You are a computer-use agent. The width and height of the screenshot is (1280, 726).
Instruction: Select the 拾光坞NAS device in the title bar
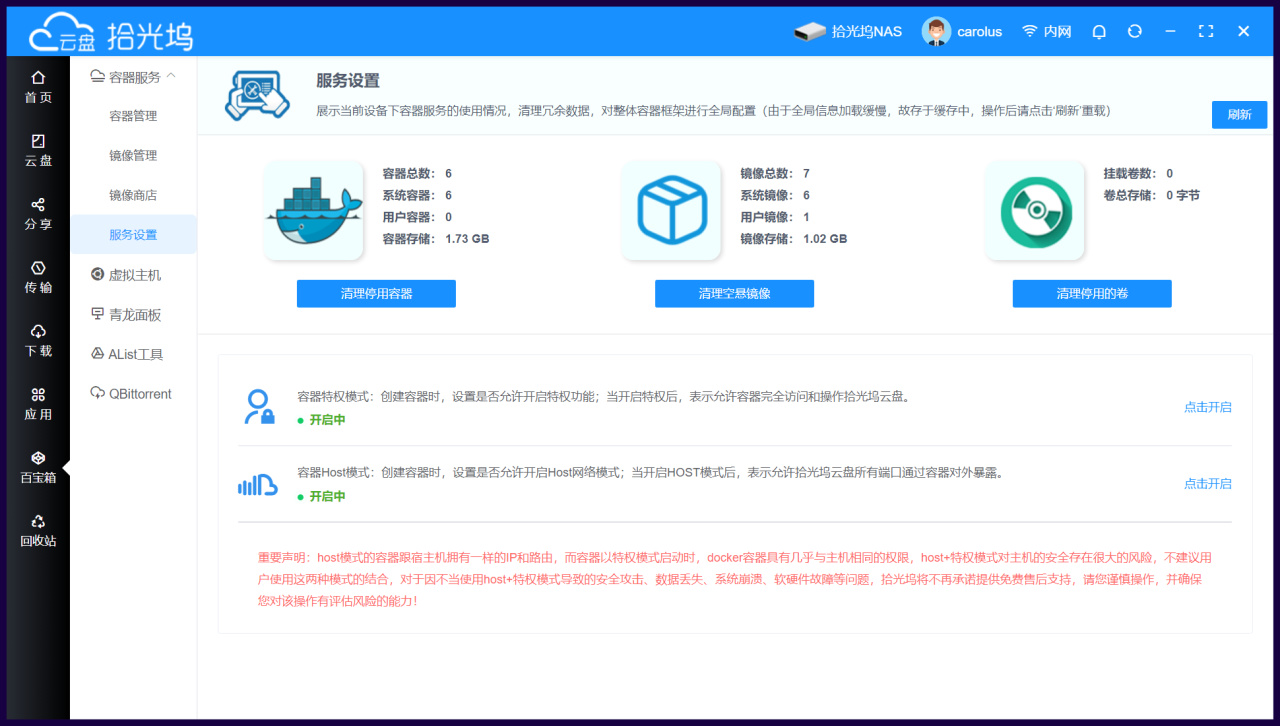point(848,32)
